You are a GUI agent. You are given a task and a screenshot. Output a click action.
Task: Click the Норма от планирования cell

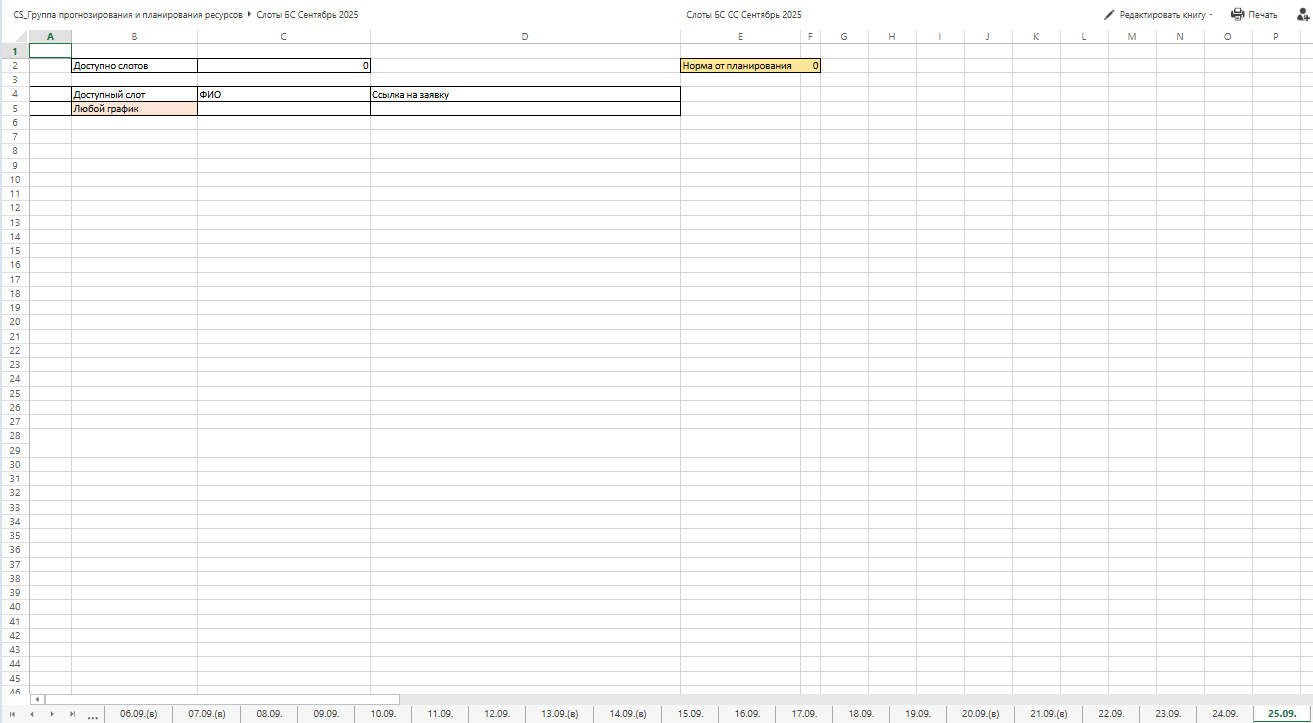[740, 65]
